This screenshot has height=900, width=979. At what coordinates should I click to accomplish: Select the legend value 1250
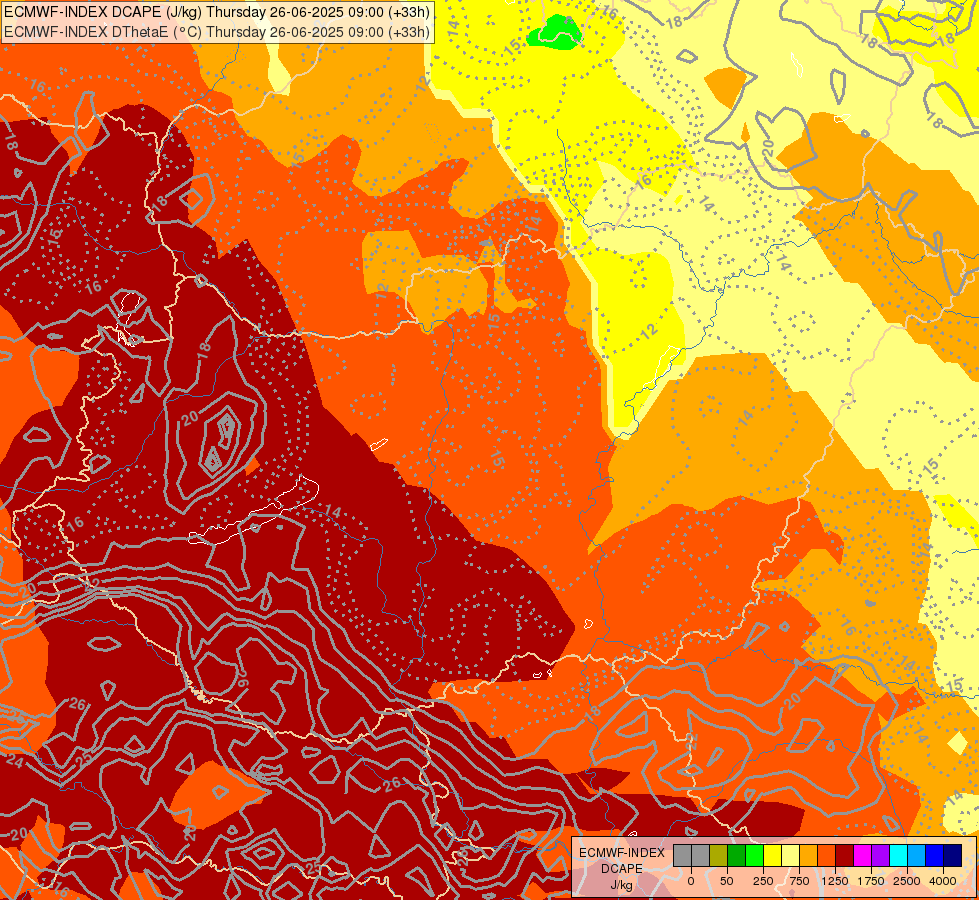click(x=835, y=881)
